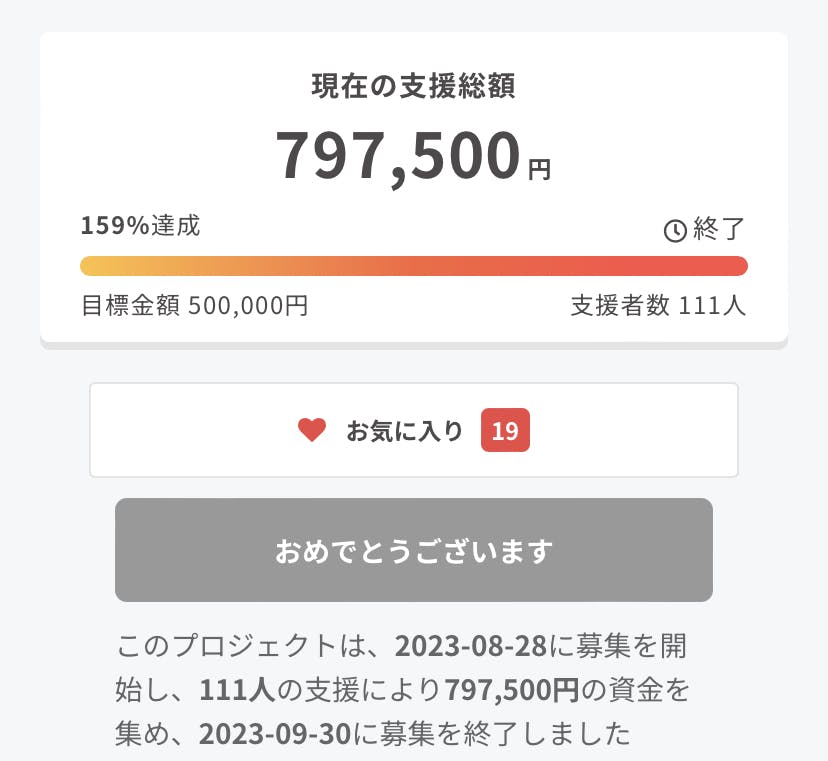Toggle the お気に入り favorite button

pyautogui.click(x=413, y=430)
